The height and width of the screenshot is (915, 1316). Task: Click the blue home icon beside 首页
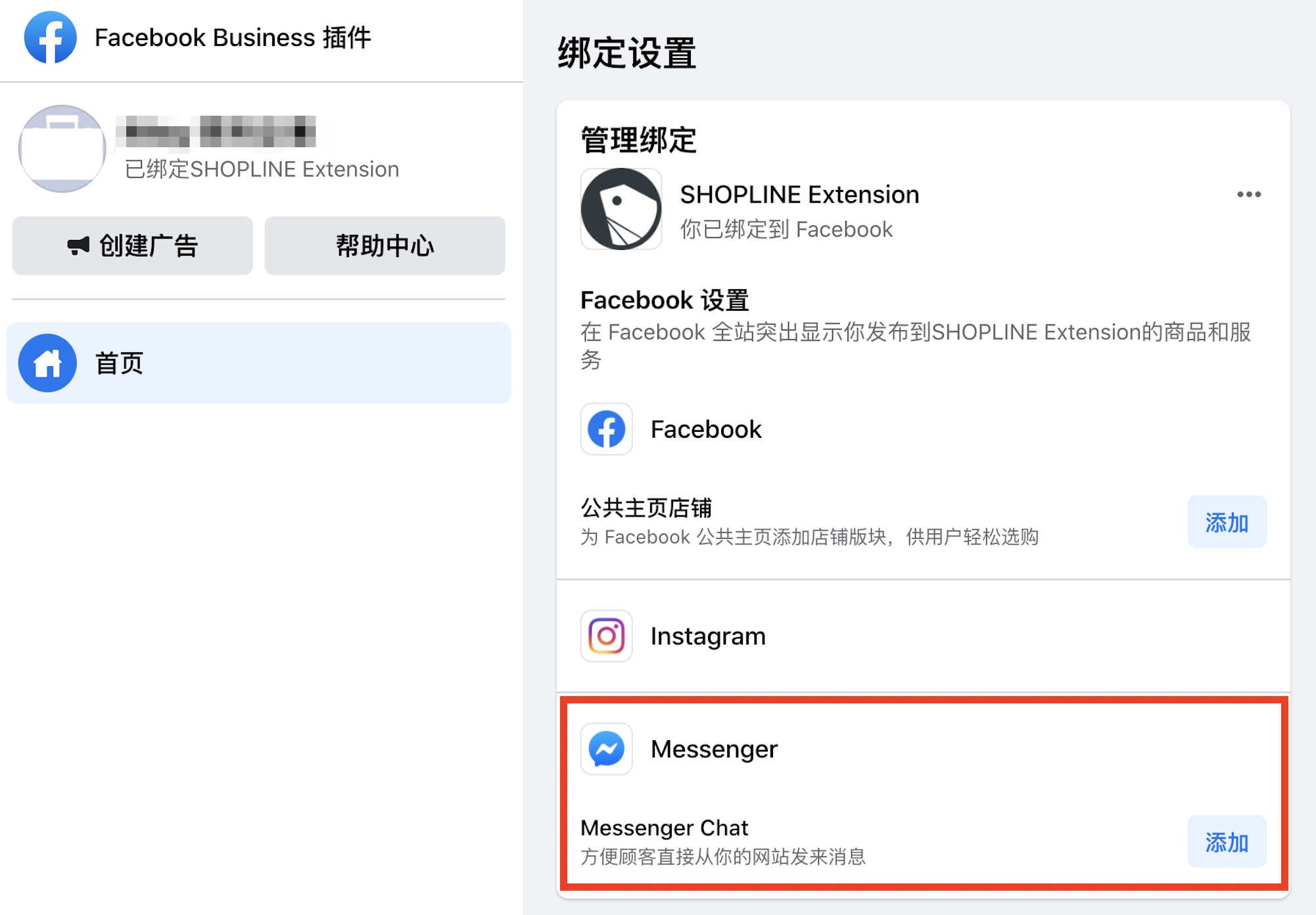point(47,363)
